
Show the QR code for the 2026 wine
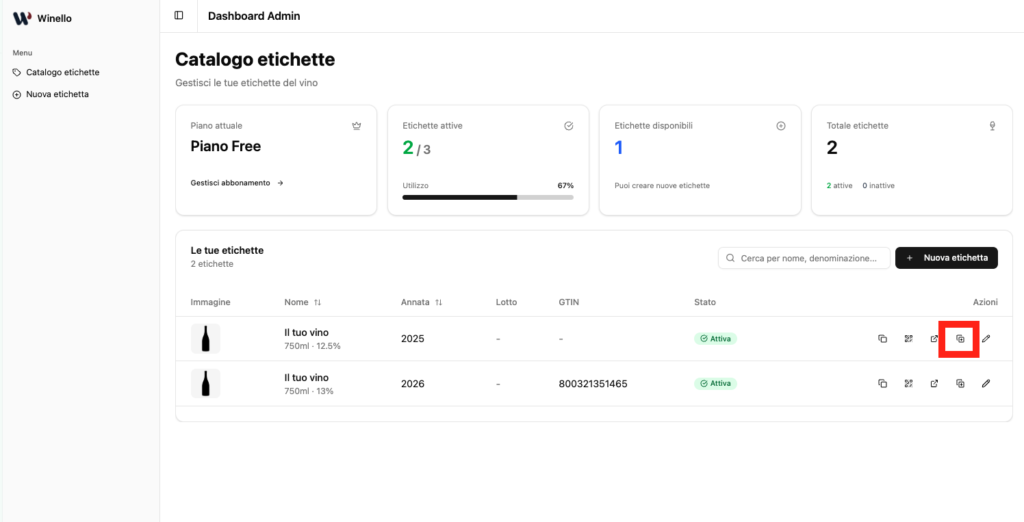[908, 383]
